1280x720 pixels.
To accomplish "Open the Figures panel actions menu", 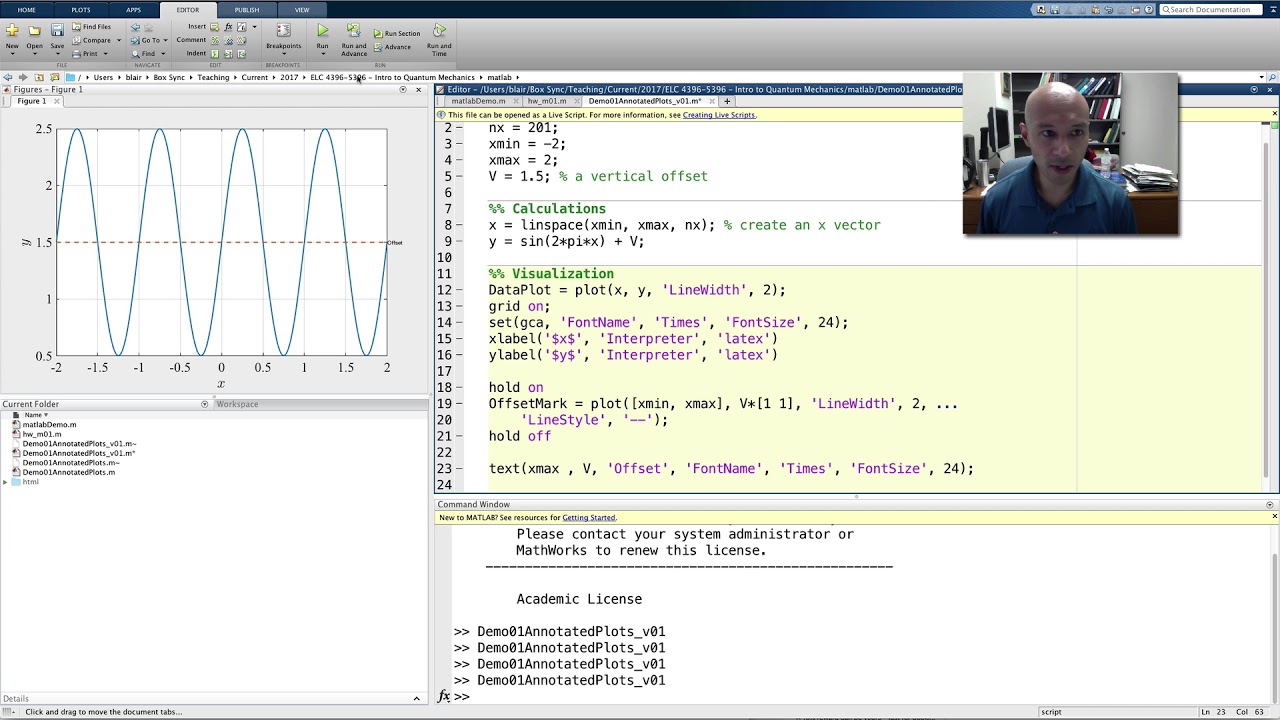I will [403, 89].
